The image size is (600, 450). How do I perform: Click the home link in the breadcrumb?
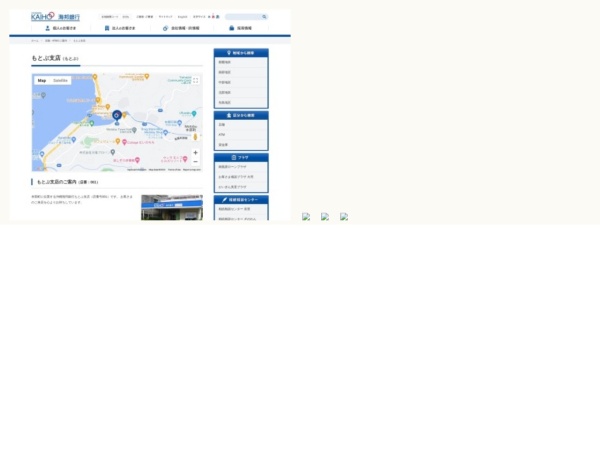[35, 41]
